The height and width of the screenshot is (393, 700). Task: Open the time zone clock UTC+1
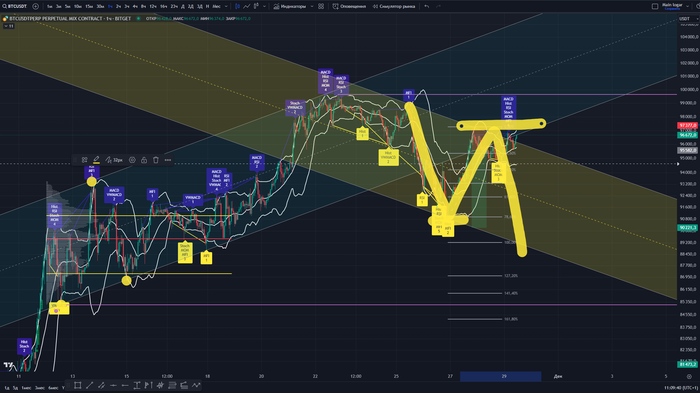tap(681, 388)
